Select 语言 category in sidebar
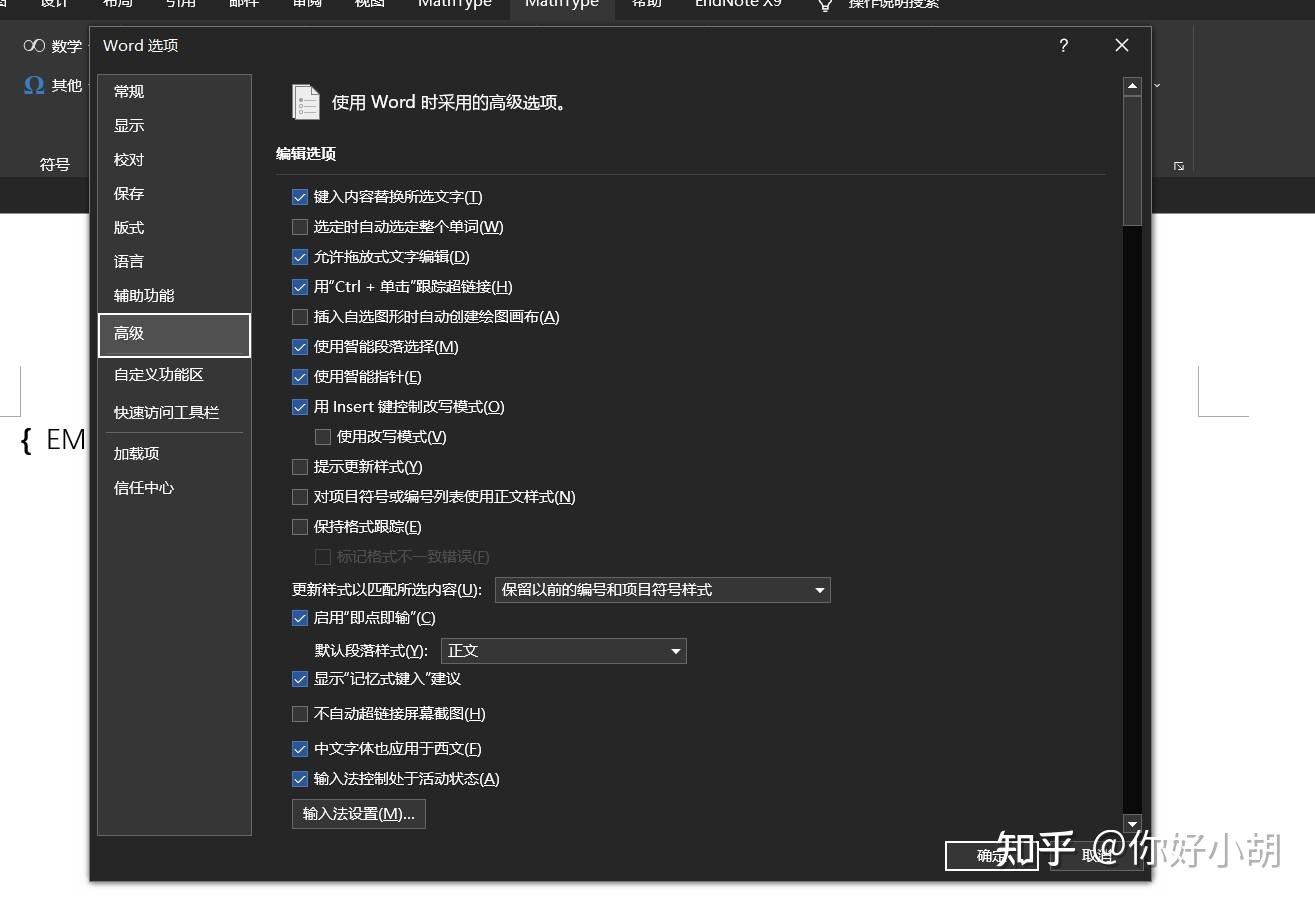The height and width of the screenshot is (905, 1315). tap(174, 261)
